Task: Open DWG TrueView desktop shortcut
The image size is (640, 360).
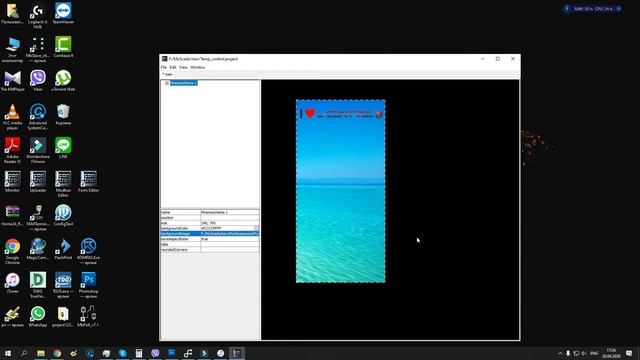Action: [x=38, y=285]
